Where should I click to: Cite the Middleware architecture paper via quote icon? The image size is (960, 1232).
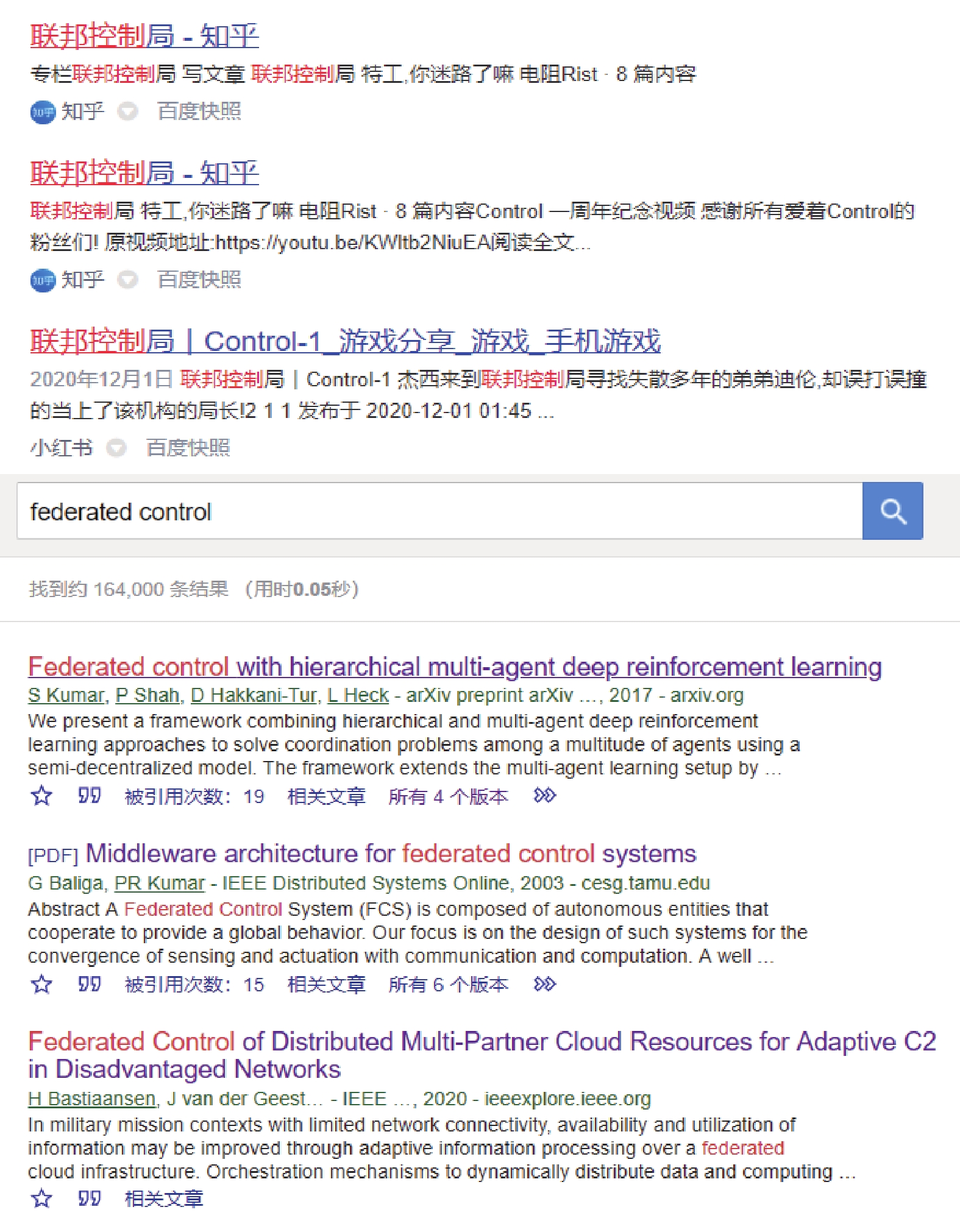click(89, 984)
